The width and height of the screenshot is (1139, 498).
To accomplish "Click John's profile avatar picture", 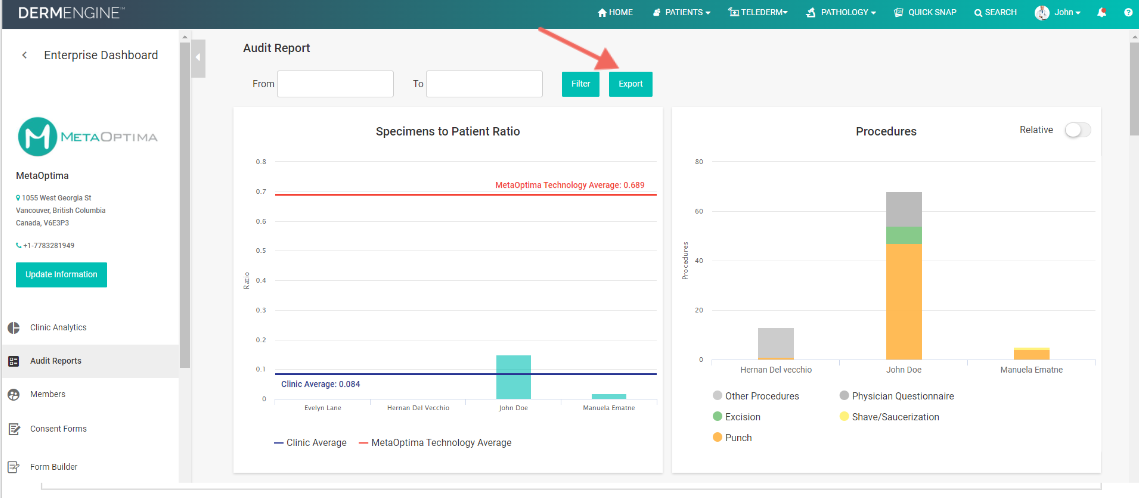I will click(1042, 12).
